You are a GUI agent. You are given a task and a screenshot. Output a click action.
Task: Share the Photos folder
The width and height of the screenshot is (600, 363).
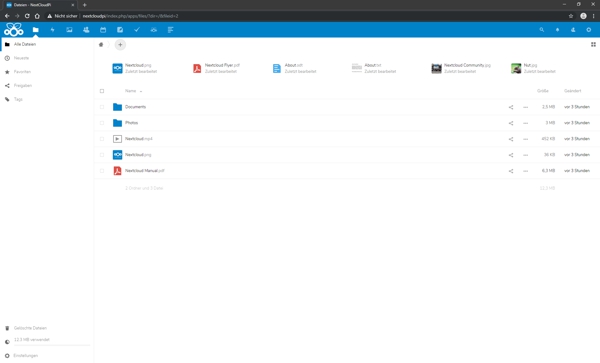coord(511,123)
